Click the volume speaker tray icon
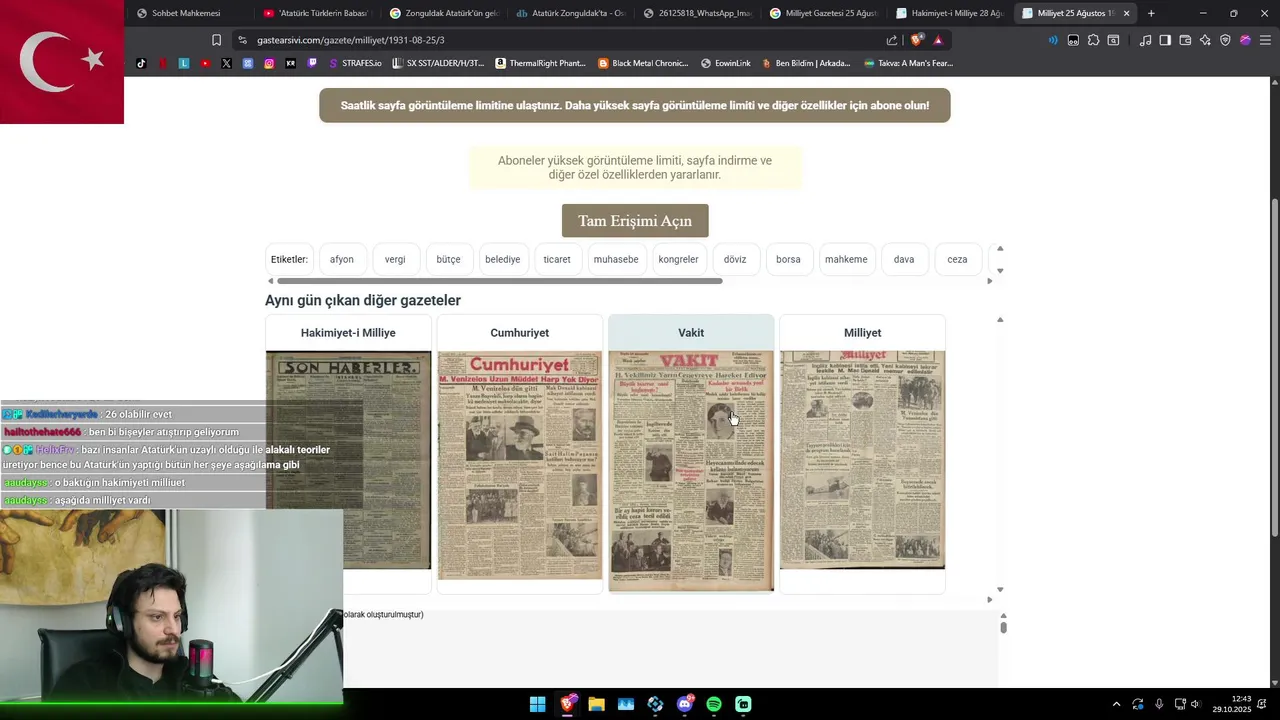This screenshot has width=1280, height=720. pyautogui.click(x=1194, y=704)
